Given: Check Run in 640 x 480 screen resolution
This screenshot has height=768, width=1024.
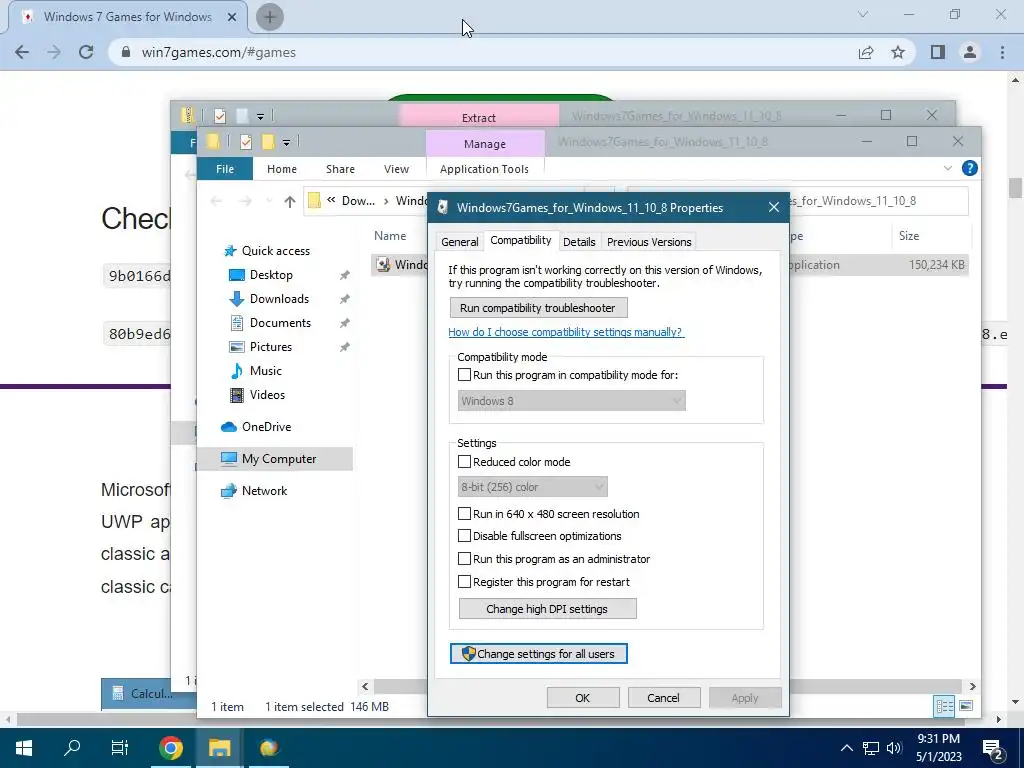Looking at the screenshot, I should (x=464, y=514).
